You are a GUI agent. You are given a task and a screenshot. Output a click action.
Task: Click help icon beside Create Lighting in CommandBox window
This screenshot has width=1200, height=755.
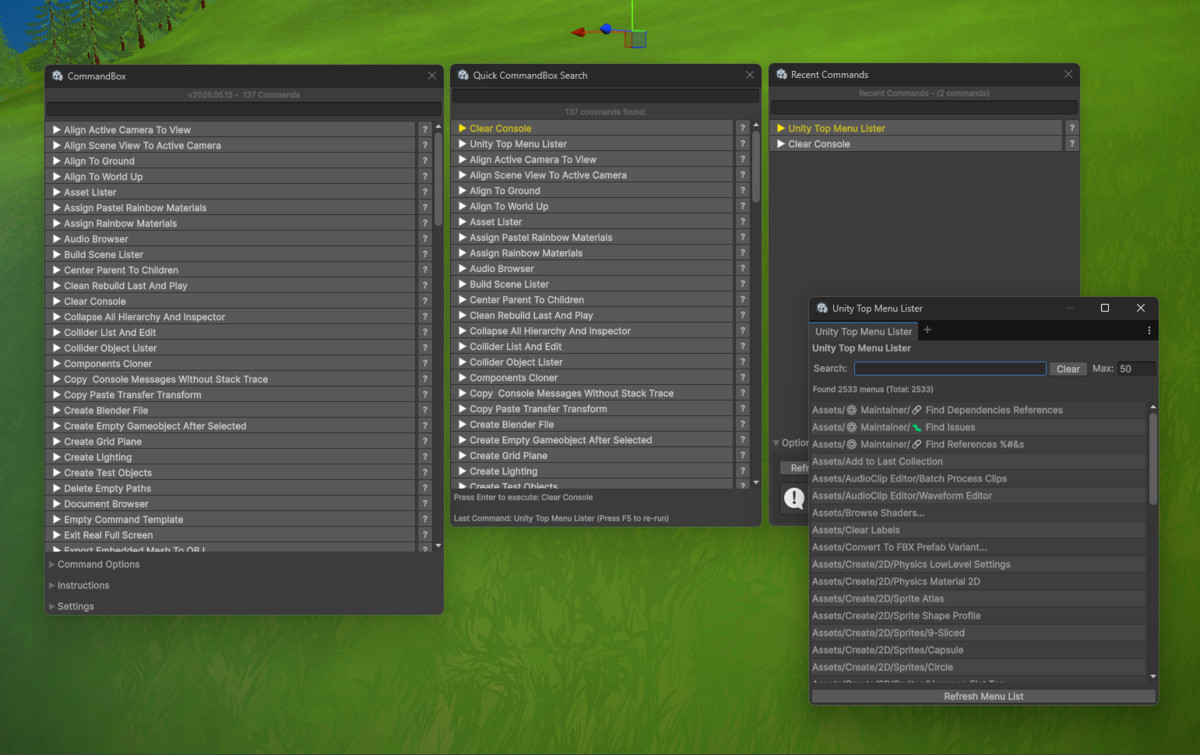(425, 457)
